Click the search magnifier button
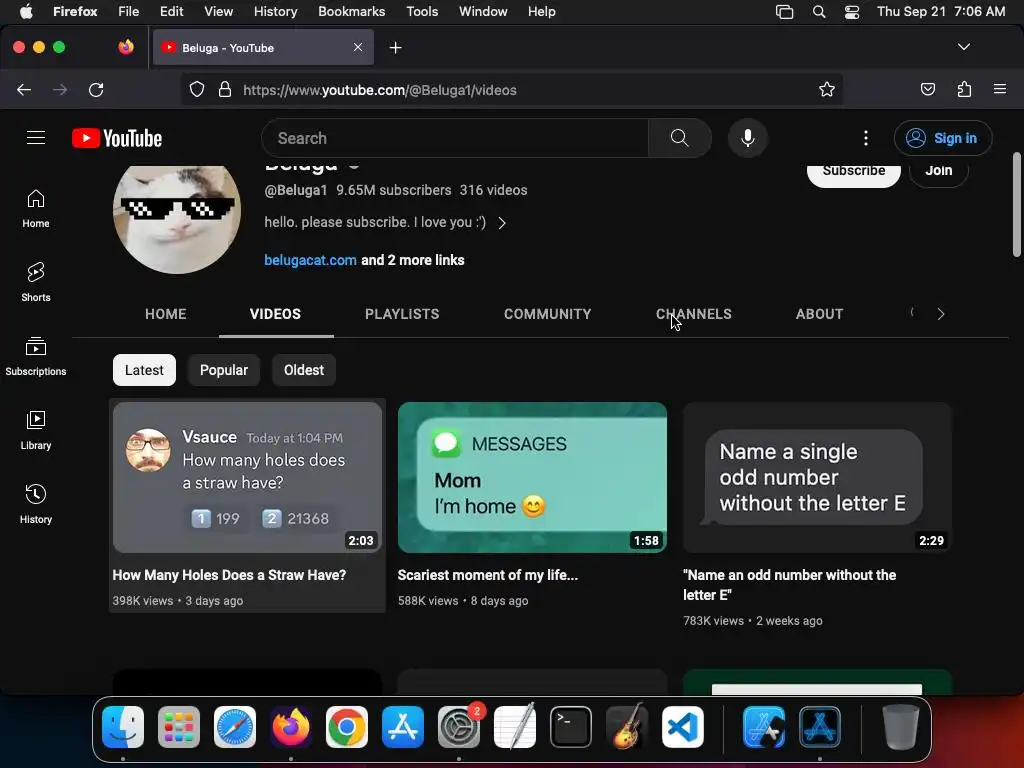The width and height of the screenshot is (1024, 768). coord(679,138)
